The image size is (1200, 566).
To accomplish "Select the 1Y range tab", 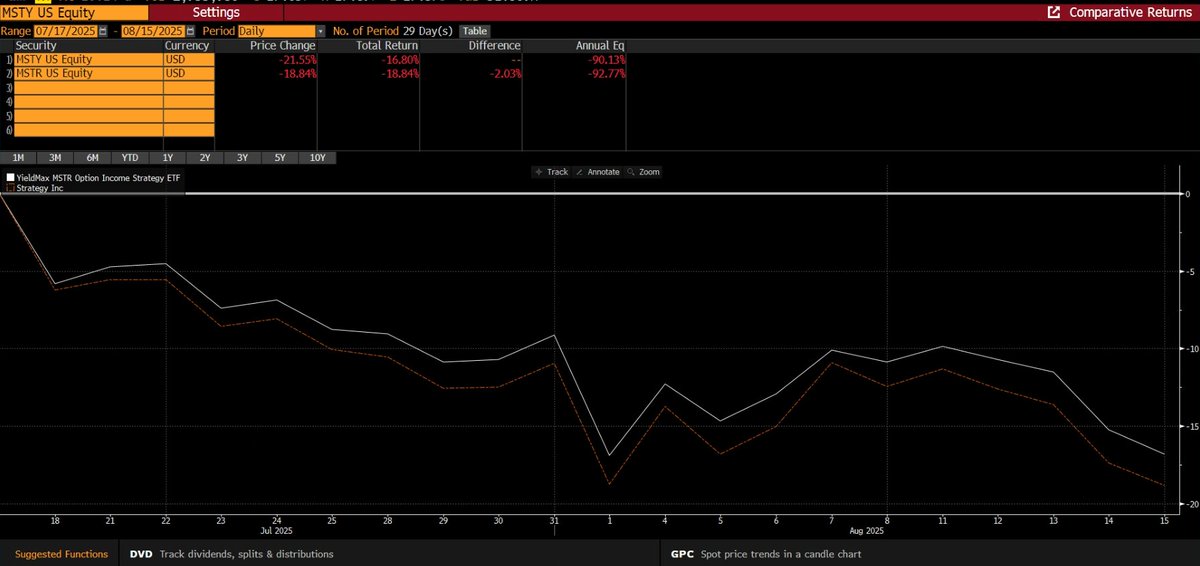I will (167, 157).
